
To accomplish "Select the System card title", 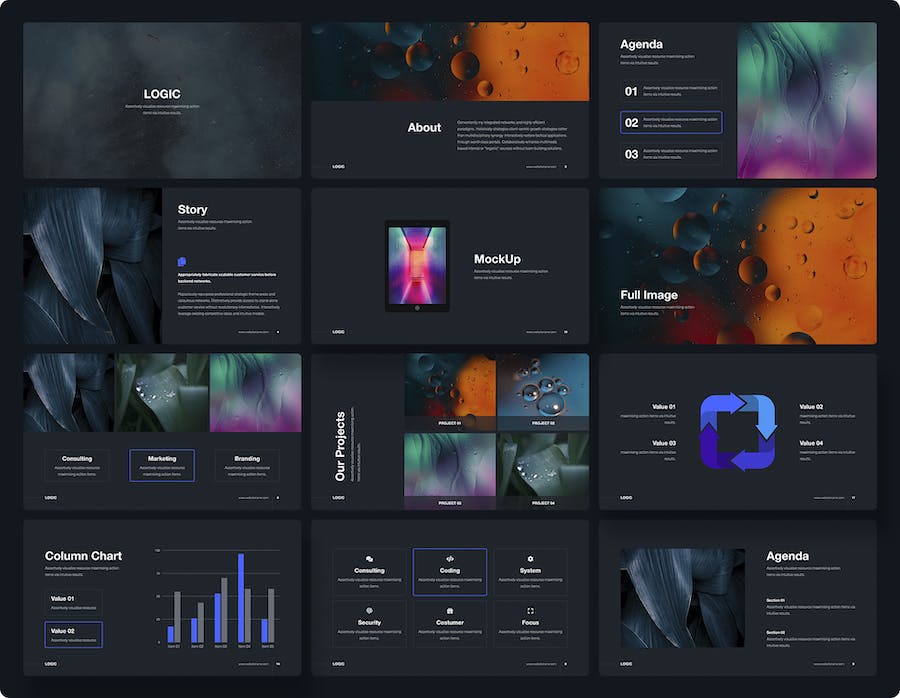I will pos(530,571).
